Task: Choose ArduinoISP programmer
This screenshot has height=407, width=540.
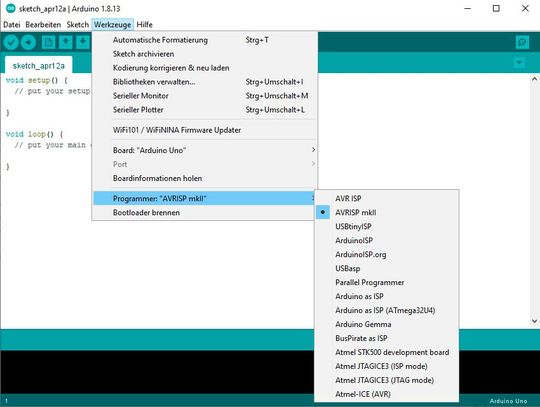Action: [x=387, y=240]
